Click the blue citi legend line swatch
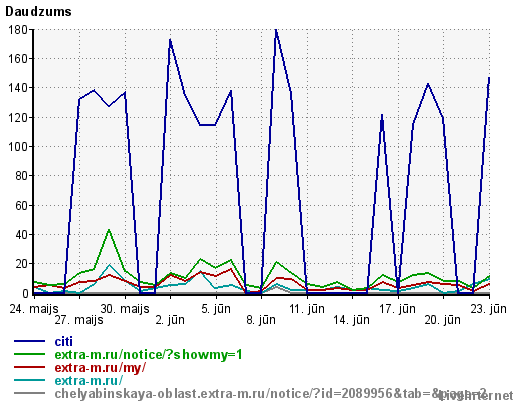The width and height of the screenshot is (520, 405). click(29, 341)
